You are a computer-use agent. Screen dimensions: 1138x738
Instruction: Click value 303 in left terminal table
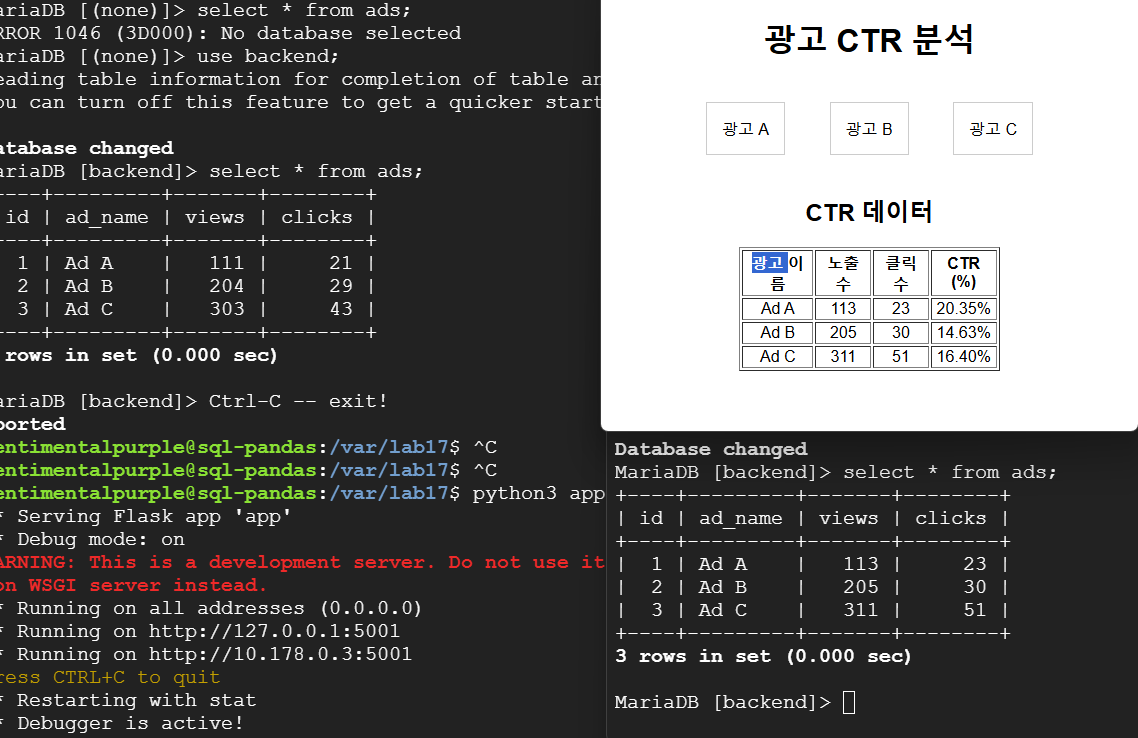(x=226, y=309)
